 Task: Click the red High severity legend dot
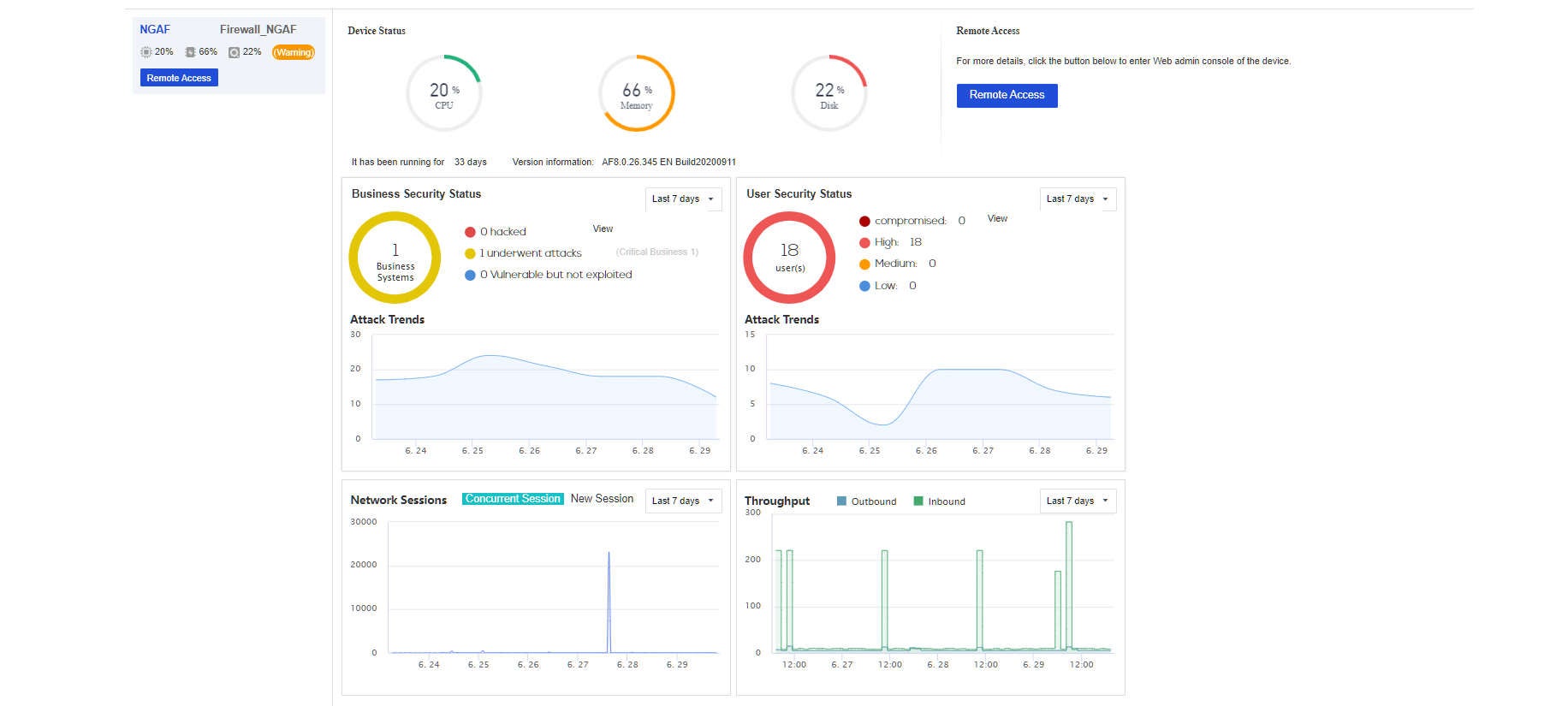tap(864, 242)
